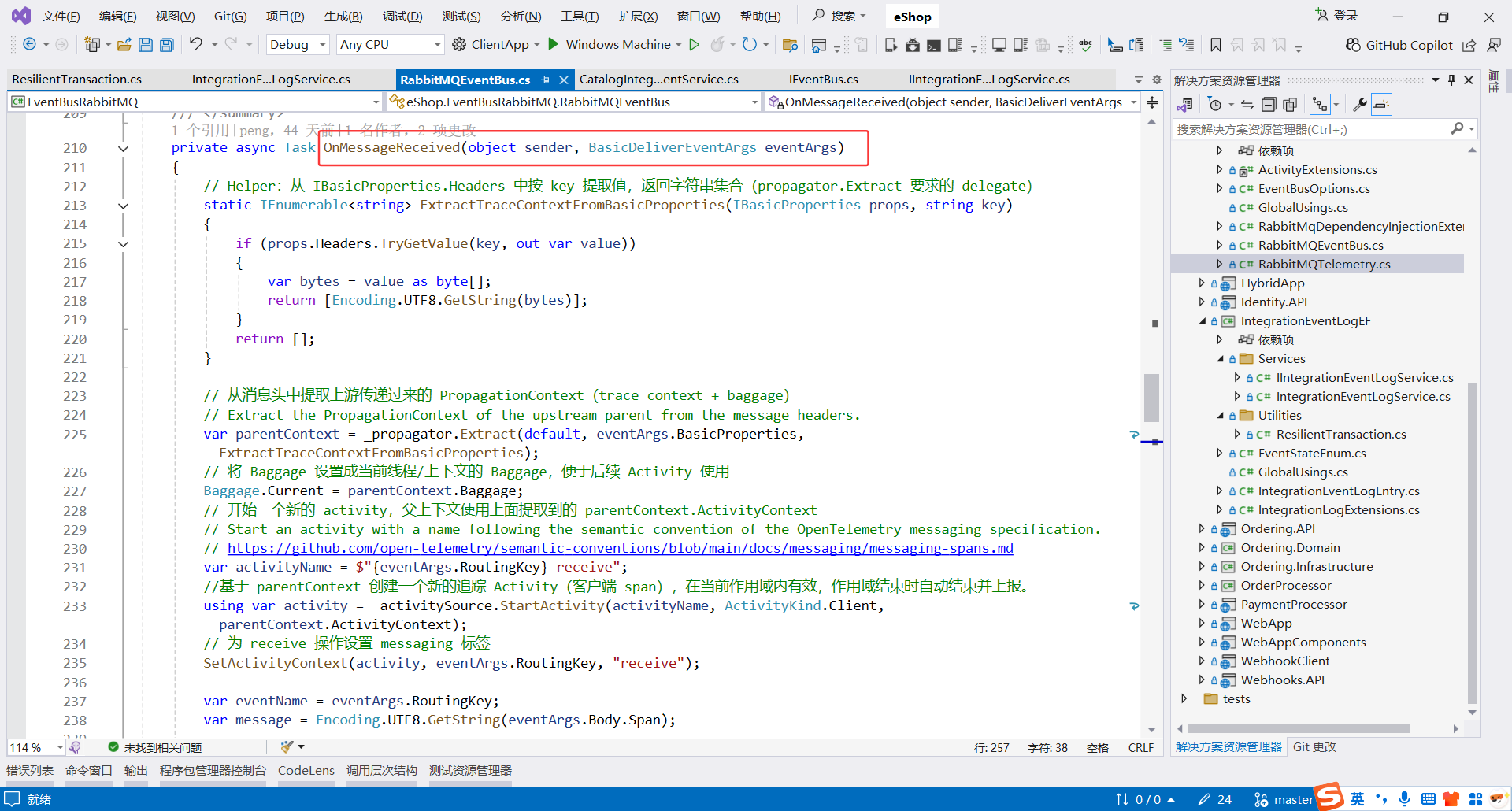Click the split editor icon above scrollbar
The height and width of the screenshot is (811, 1512).
click(1152, 102)
